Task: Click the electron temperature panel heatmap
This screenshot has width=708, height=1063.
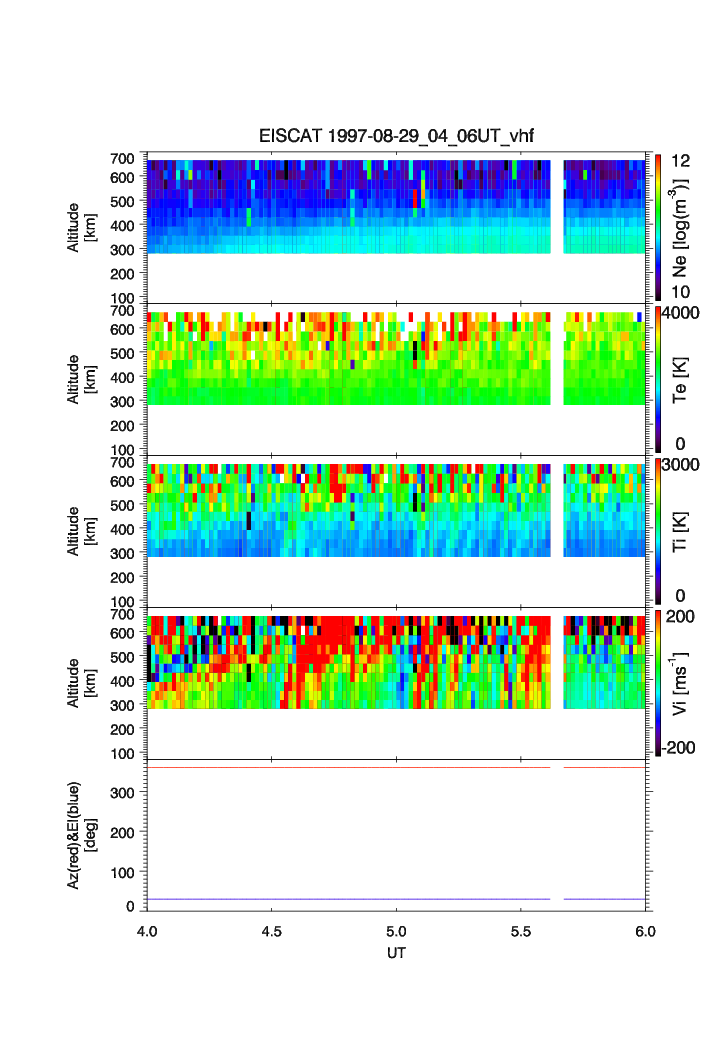Action: point(396,359)
